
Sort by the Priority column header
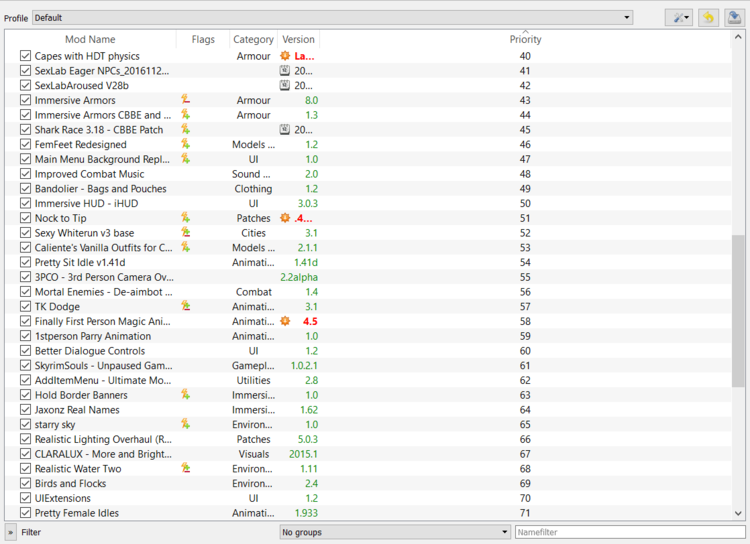click(525, 39)
